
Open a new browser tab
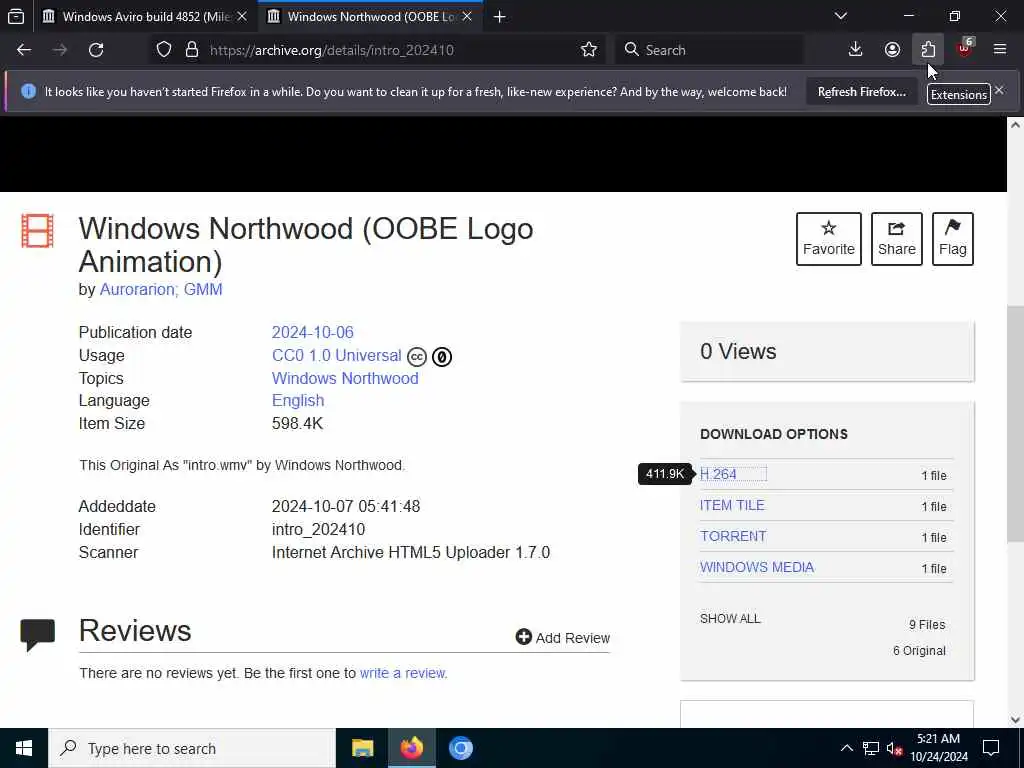pos(500,17)
